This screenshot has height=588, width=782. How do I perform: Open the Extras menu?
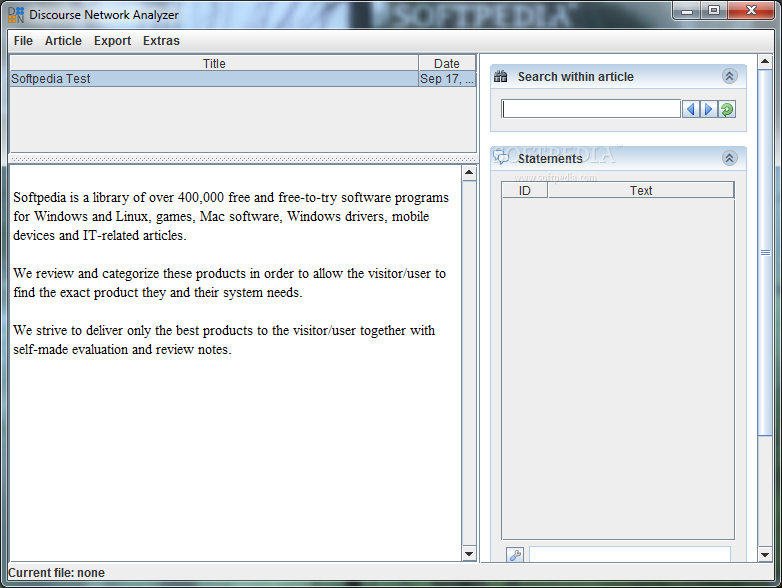pyautogui.click(x=161, y=41)
